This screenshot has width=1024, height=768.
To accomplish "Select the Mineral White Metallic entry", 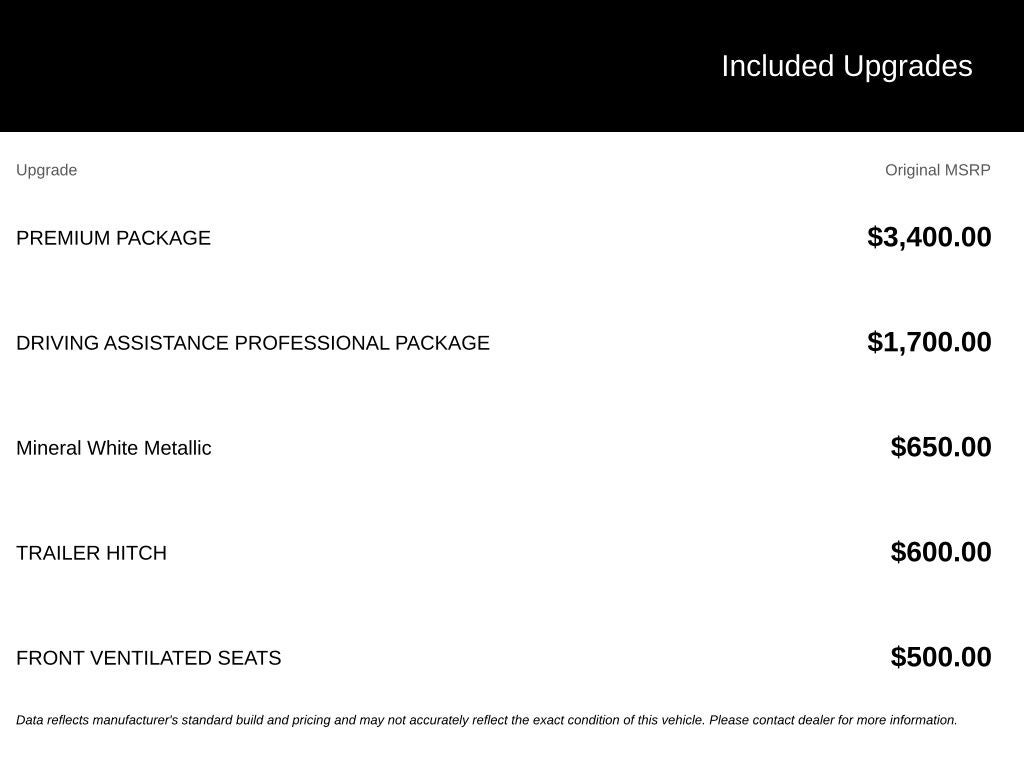I will [114, 448].
